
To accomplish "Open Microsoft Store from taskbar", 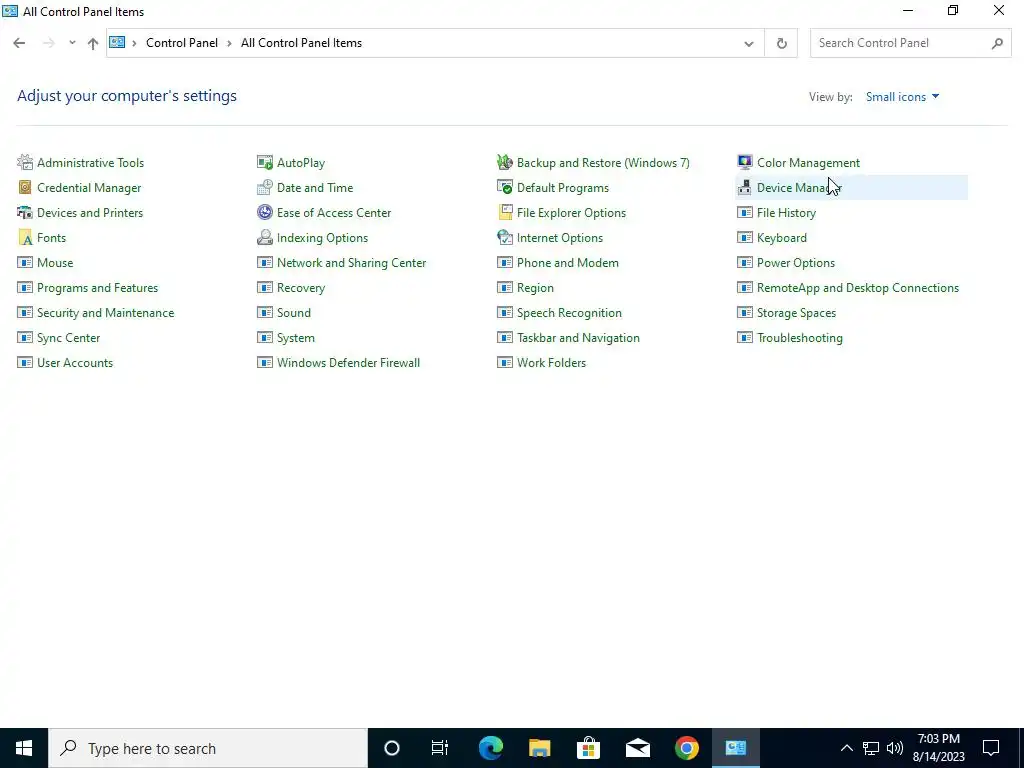I will point(588,748).
